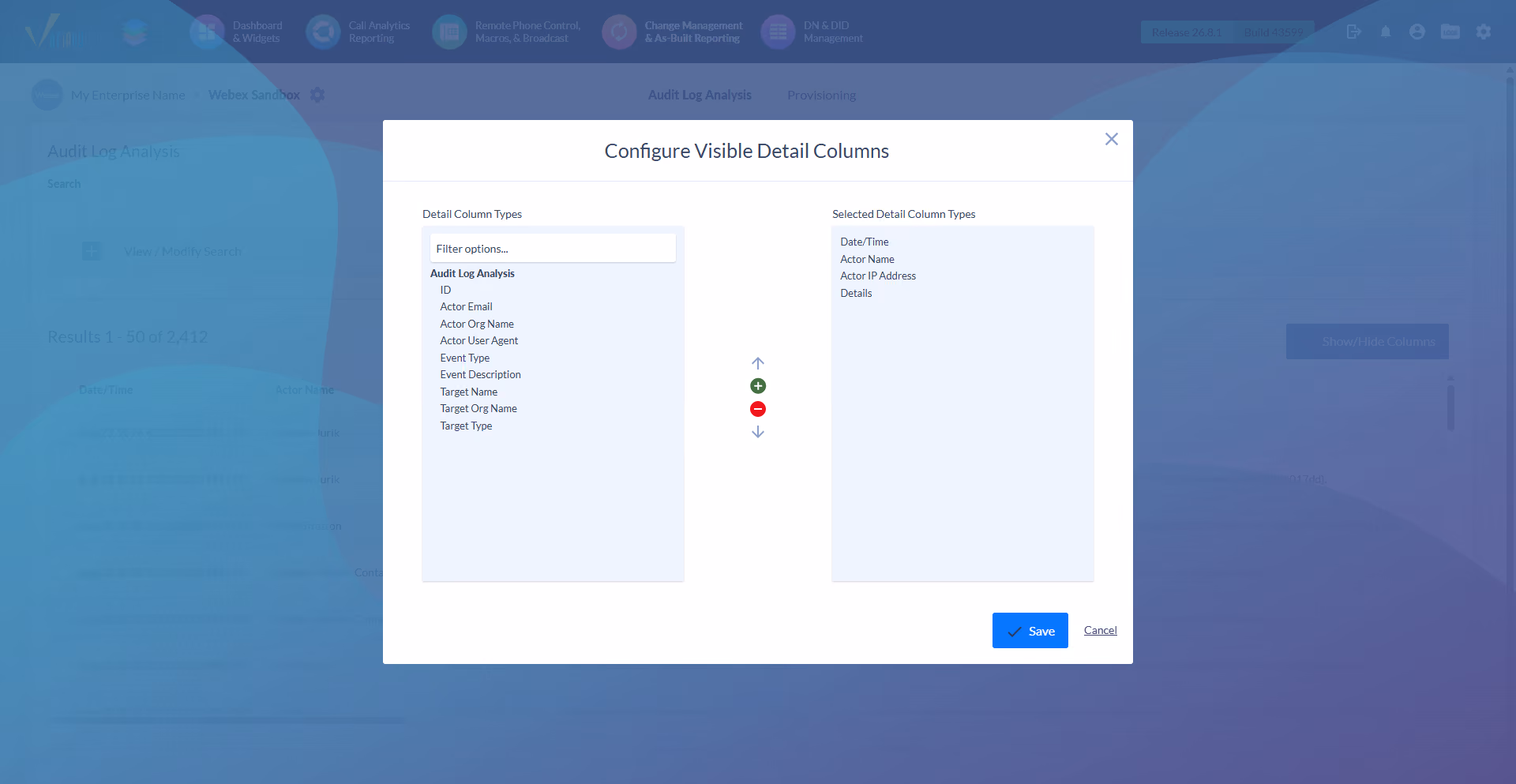Click the layers stack icon in header
This screenshot has width=1516, height=784.
[x=136, y=32]
